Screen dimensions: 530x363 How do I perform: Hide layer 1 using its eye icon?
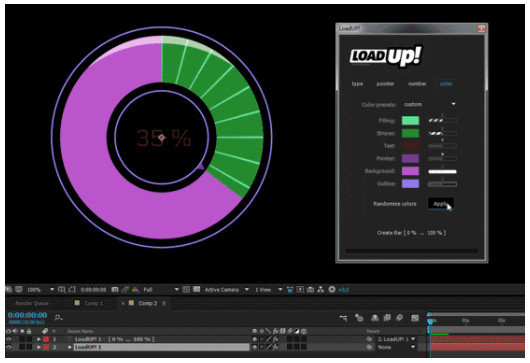tap(9, 339)
